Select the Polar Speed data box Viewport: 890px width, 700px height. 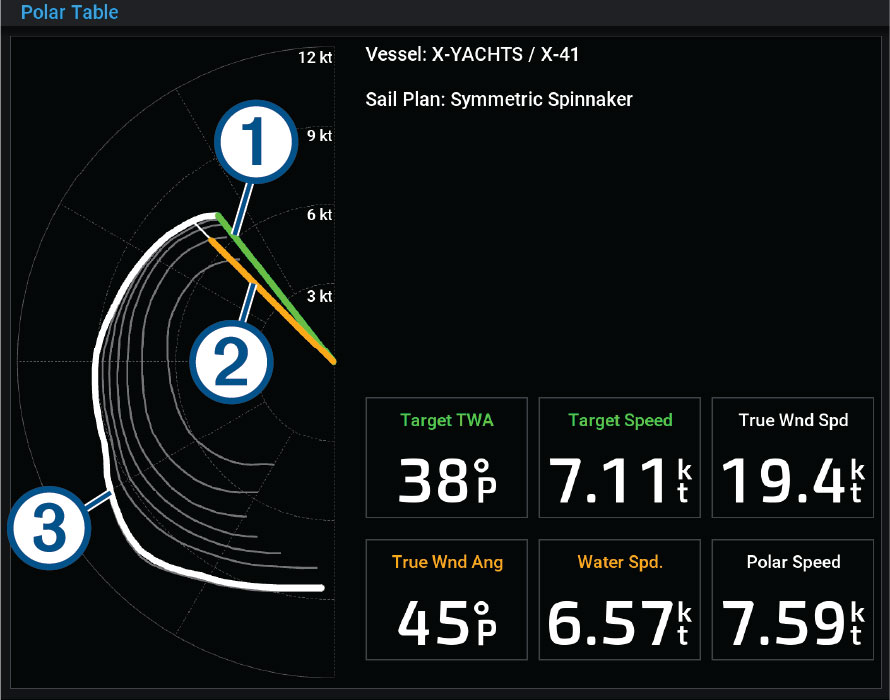pos(793,599)
